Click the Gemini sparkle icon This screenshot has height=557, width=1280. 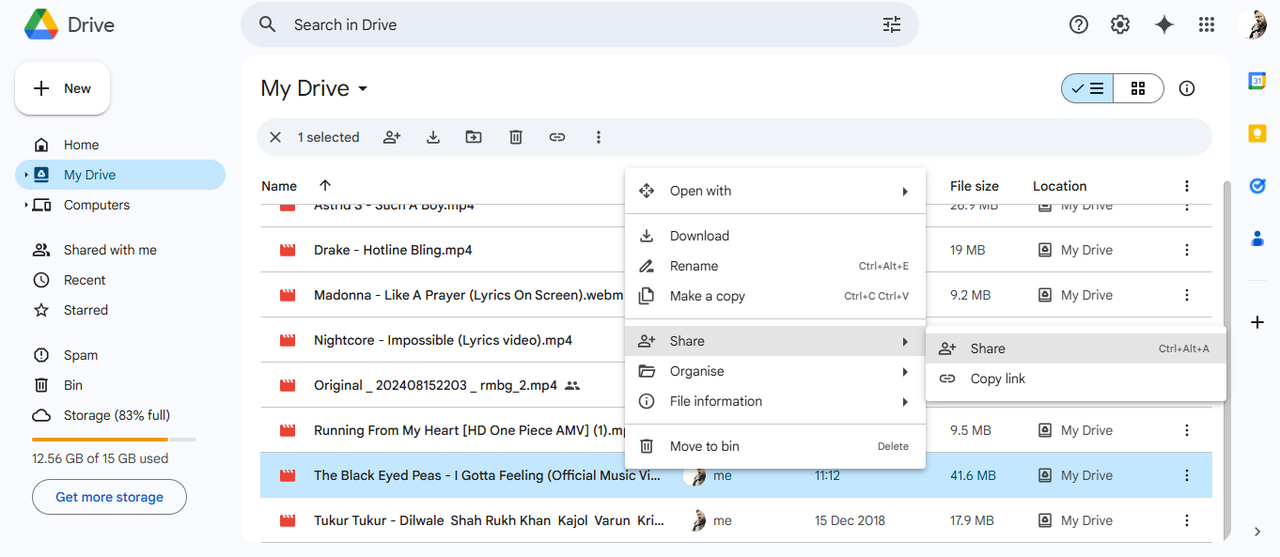(1164, 25)
